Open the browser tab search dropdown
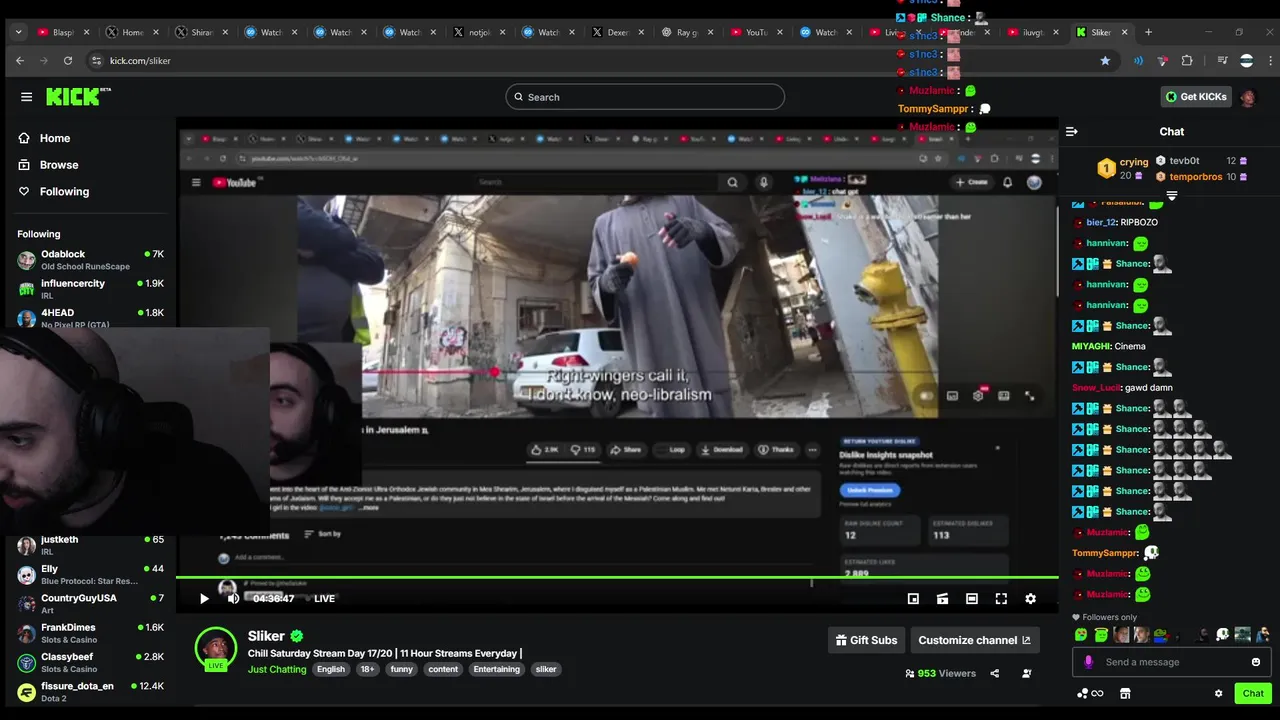Image resolution: width=1280 pixels, height=720 pixels. (18, 32)
